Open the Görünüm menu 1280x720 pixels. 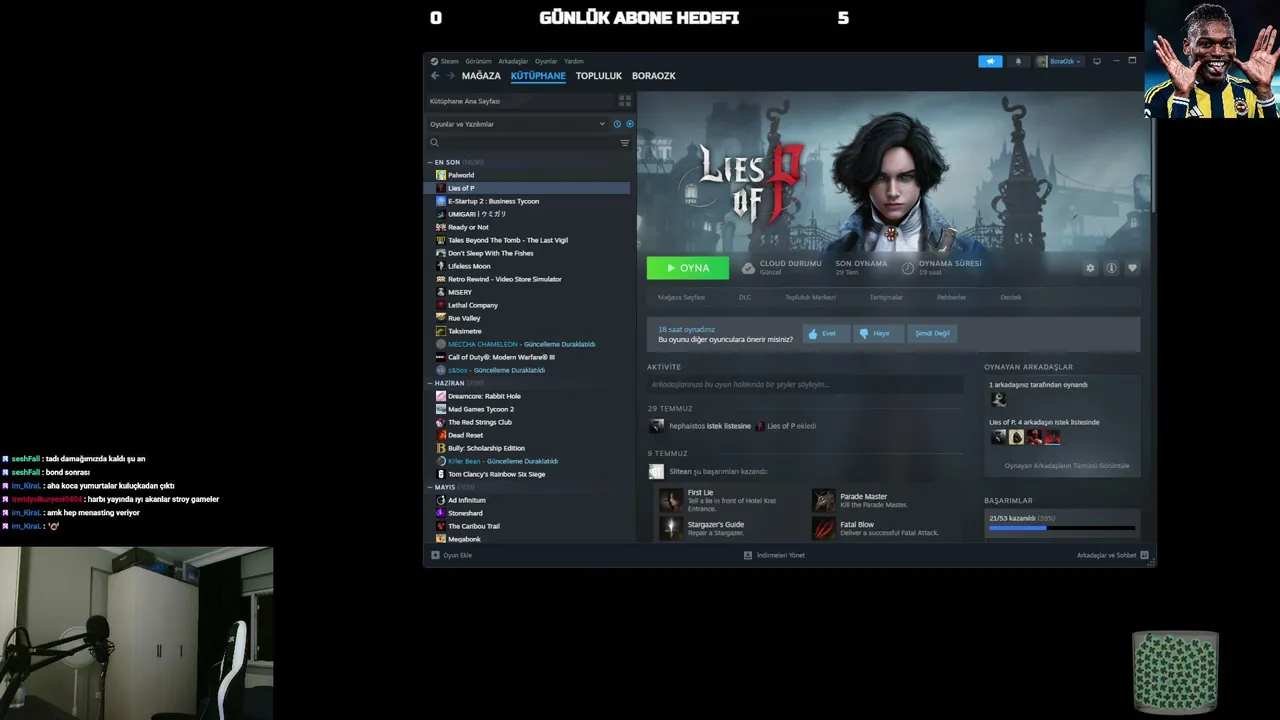coord(478,61)
